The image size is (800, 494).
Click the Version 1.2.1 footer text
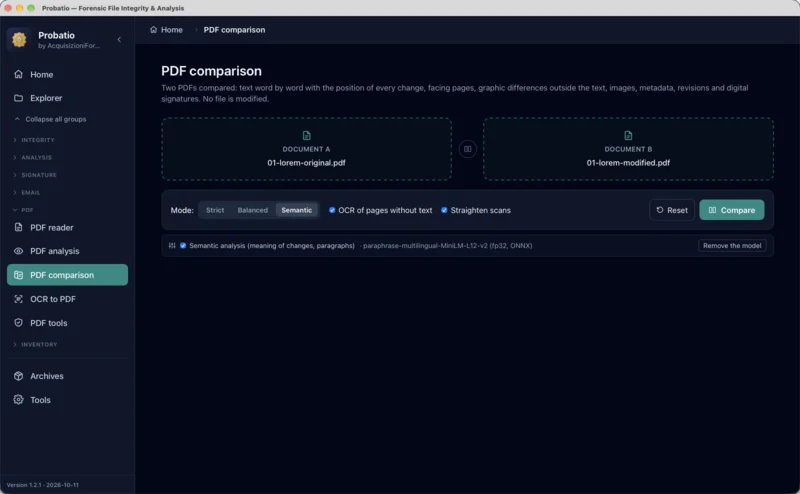click(43, 485)
